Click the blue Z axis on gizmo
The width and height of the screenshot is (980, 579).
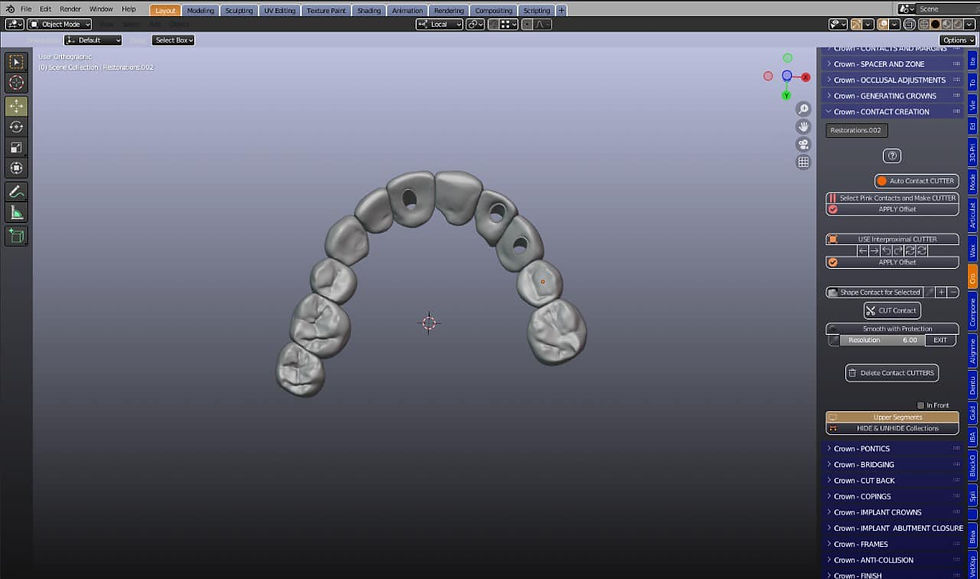click(787, 76)
